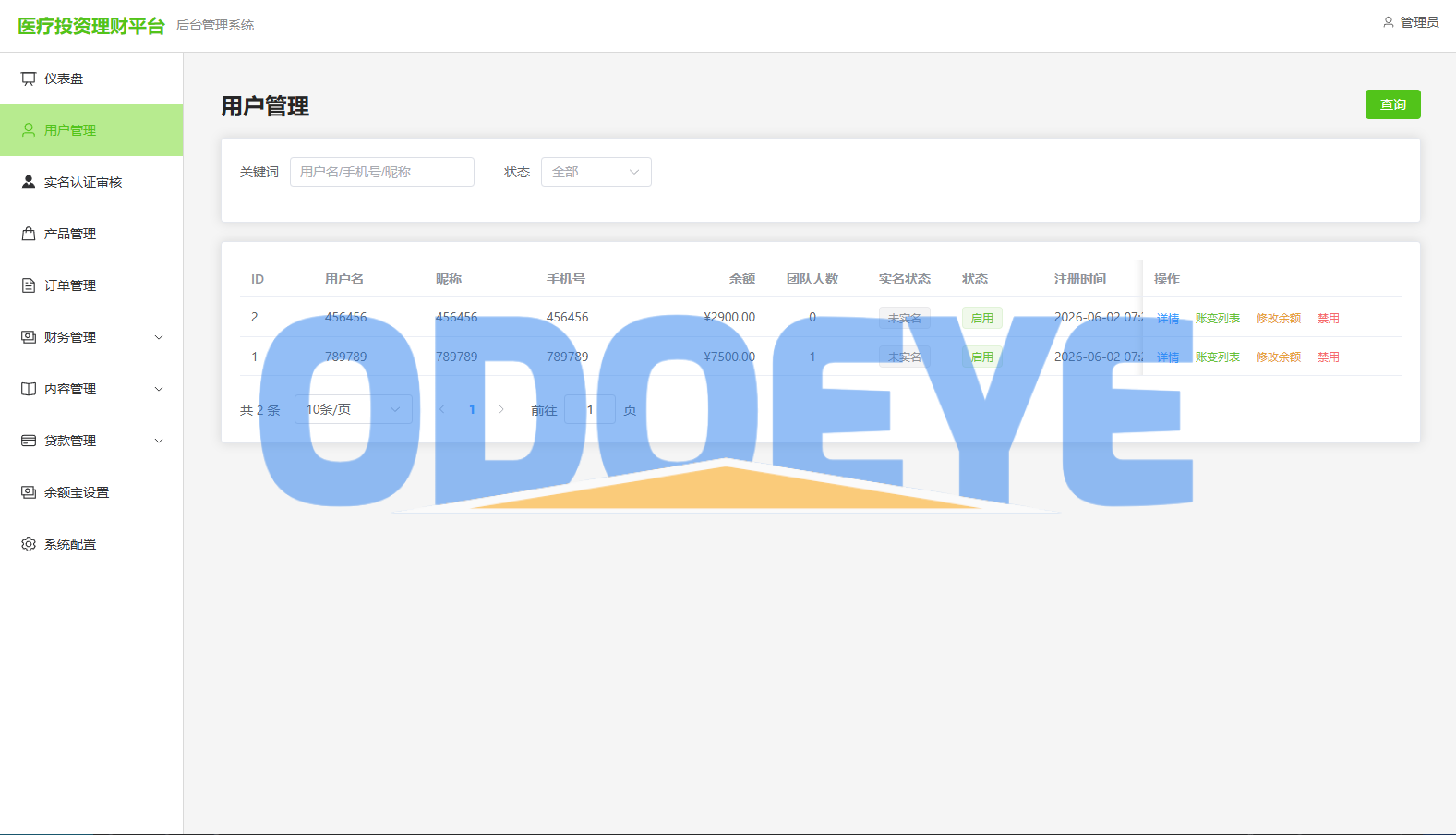Image resolution: width=1456 pixels, height=835 pixels.
Task: Click the admin avatar icon in header
Action: pyautogui.click(x=1389, y=22)
